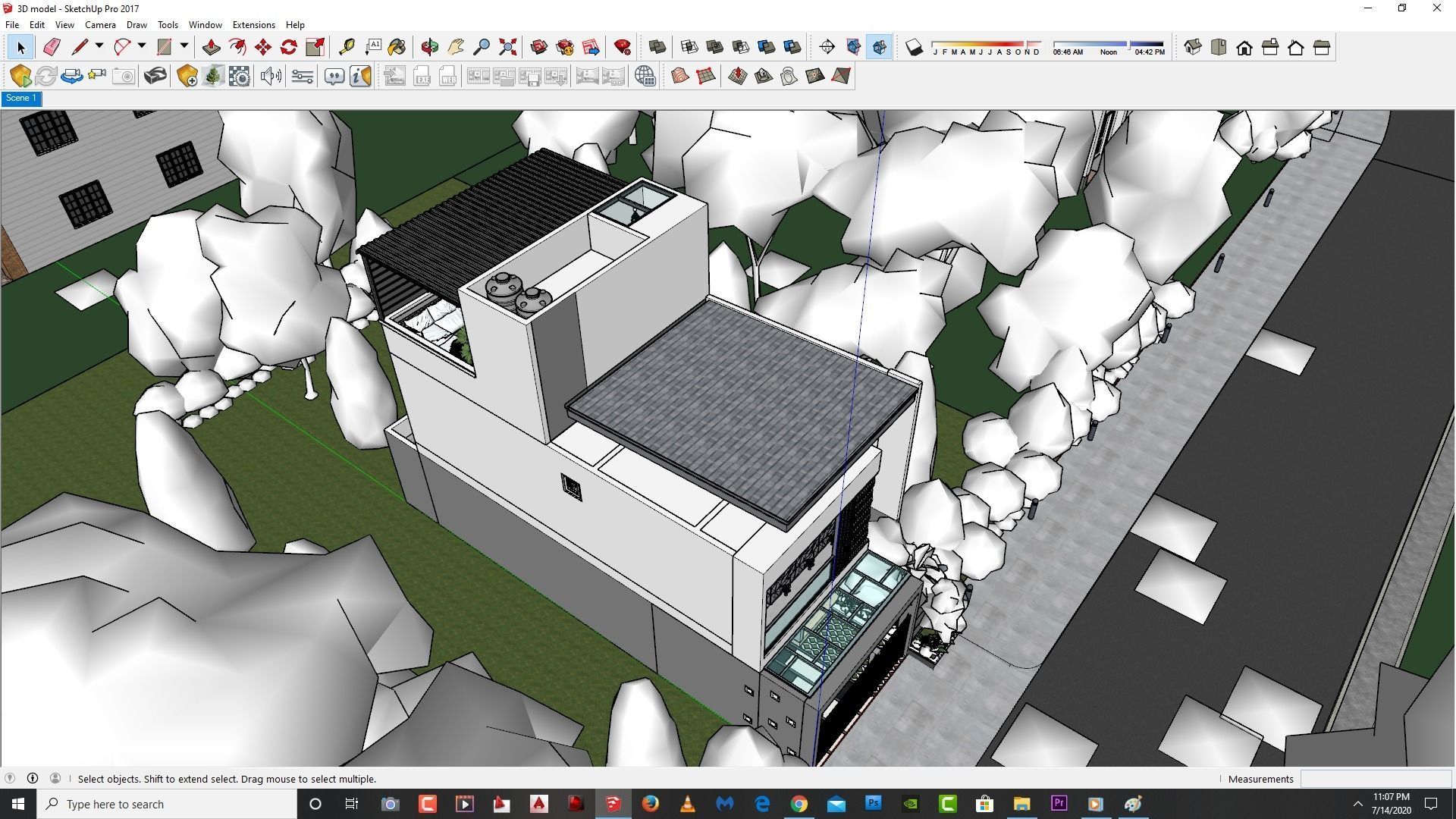
Task: Open VLC media player from taskbar
Action: [x=687, y=804]
